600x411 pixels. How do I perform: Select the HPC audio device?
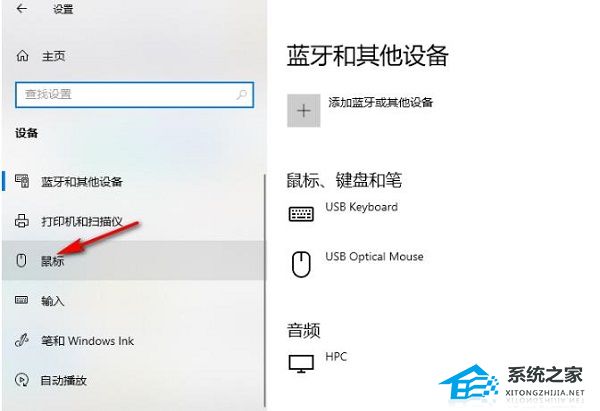coord(318,361)
